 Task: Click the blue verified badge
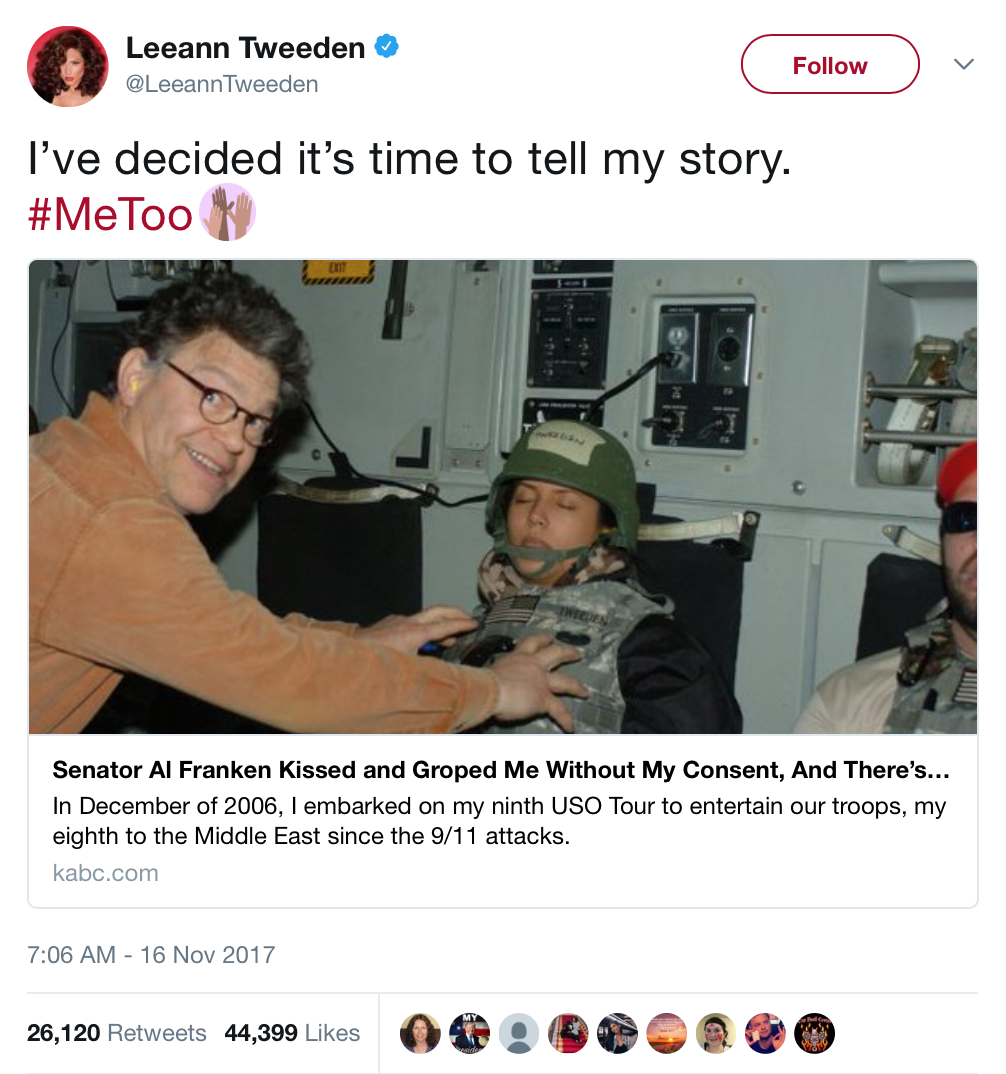point(387,47)
